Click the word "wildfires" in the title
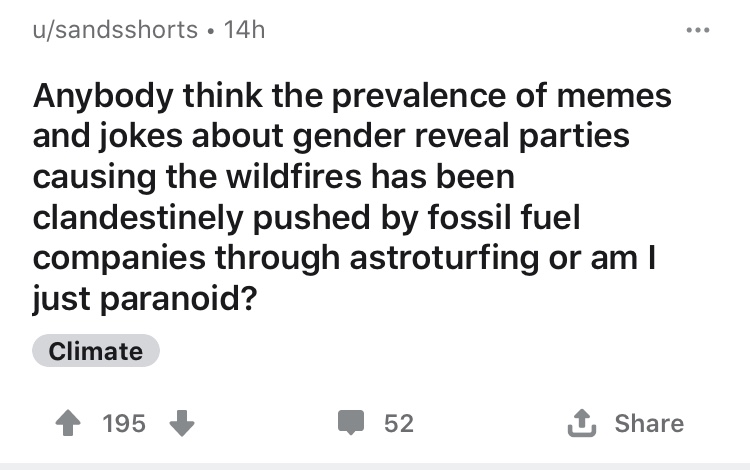Screen dimensions: 750x470 (287, 177)
